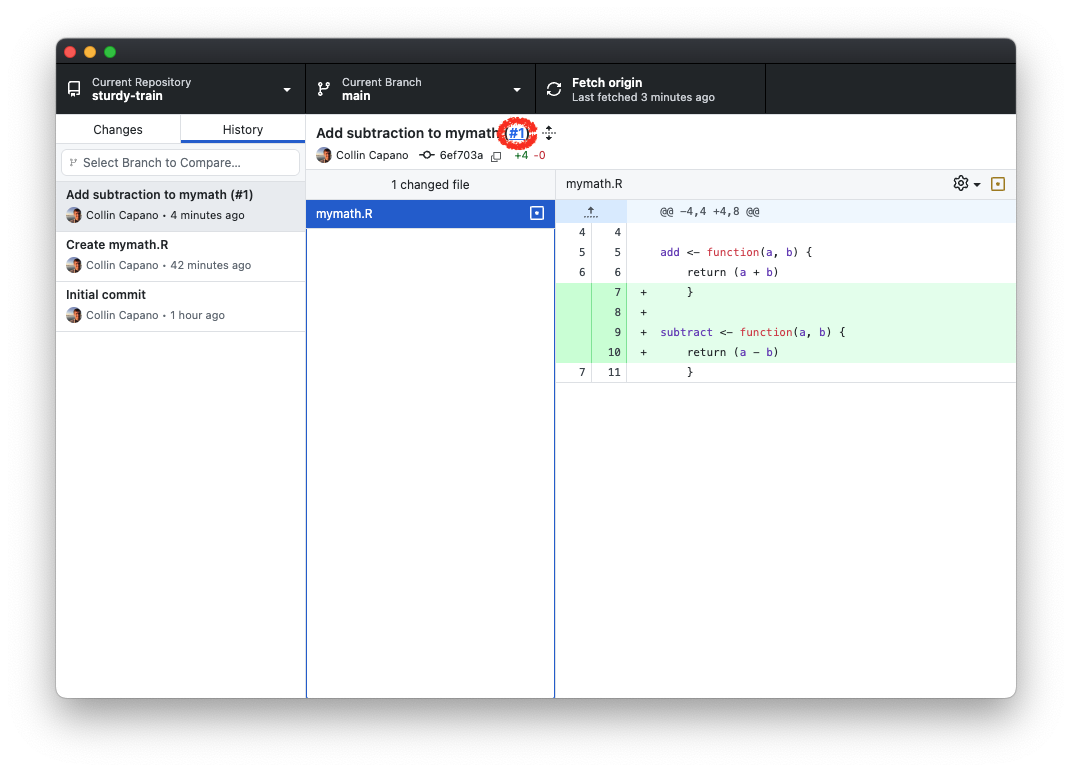Click the git branch icon beside main
This screenshot has height=772, width=1072.
tap(324, 89)
